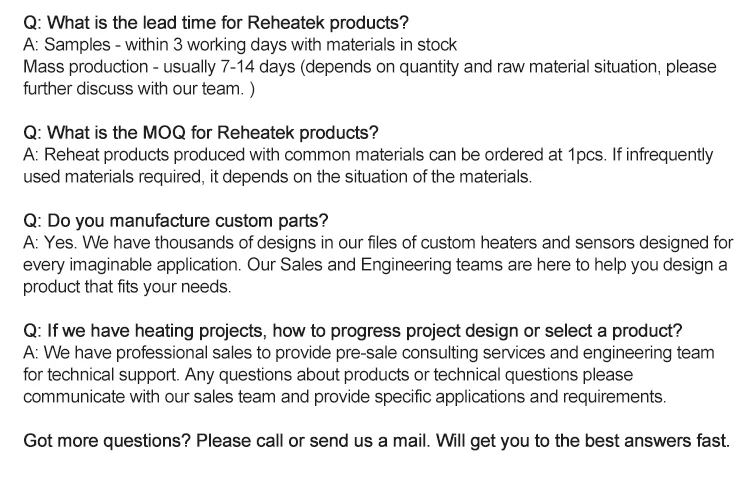750x495 pixels.
Task: Click 'pre-sale consulting services' answer line
Action: 368,352
